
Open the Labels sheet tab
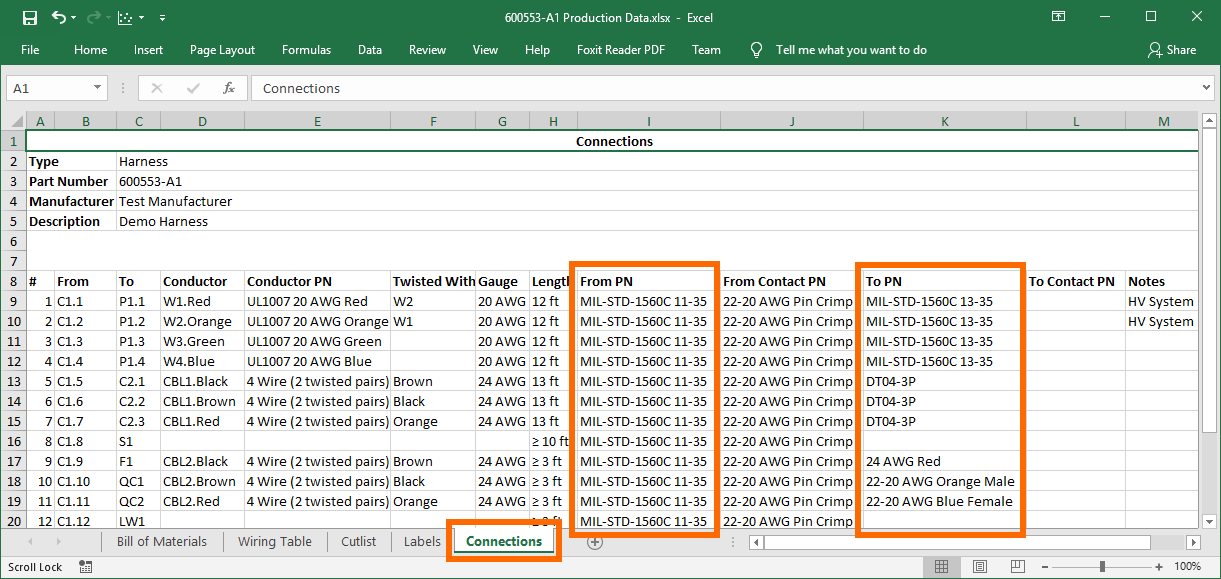click(x=422, y=541)
